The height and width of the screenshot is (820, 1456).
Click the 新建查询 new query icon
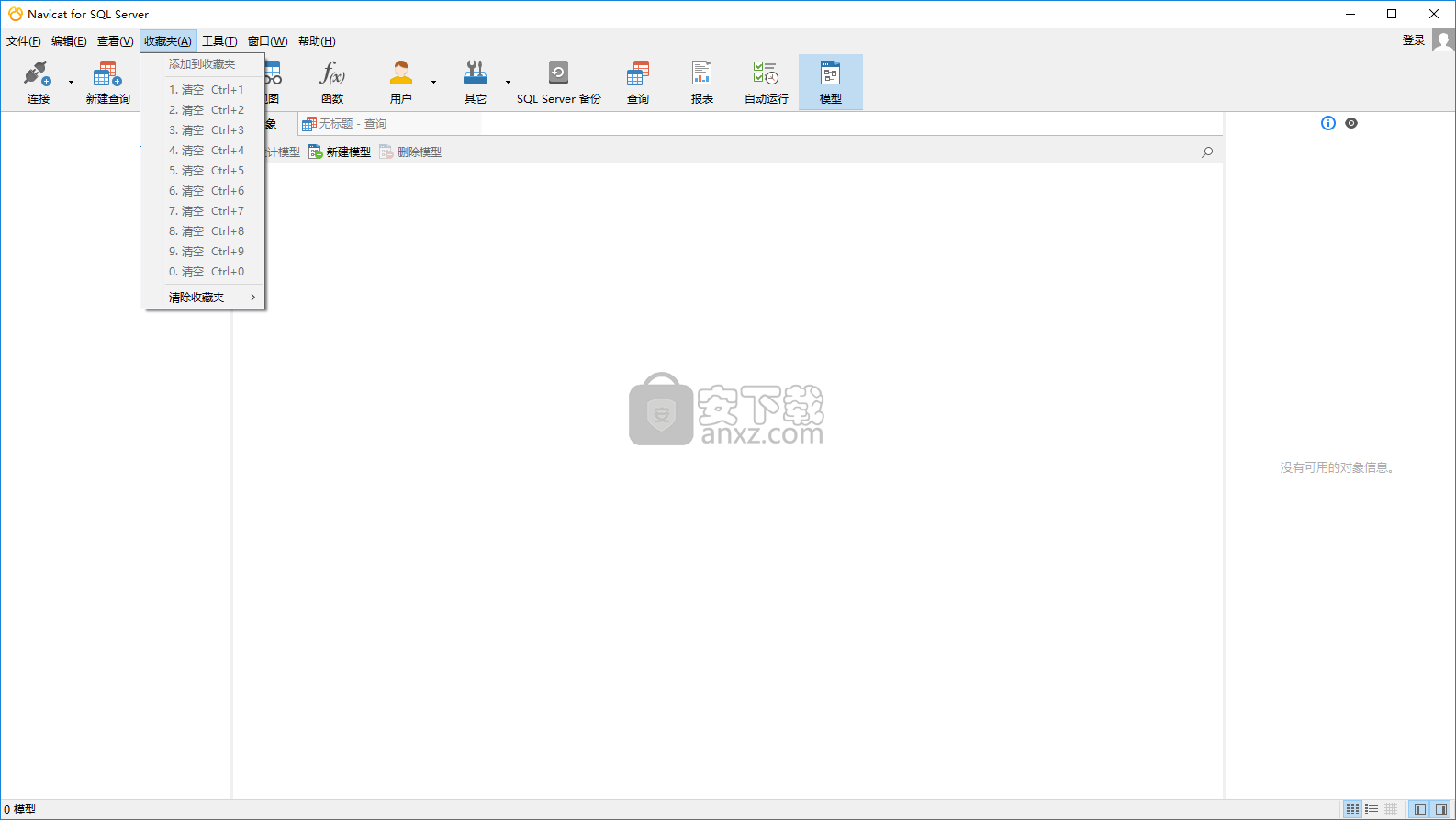click(107, 82)
